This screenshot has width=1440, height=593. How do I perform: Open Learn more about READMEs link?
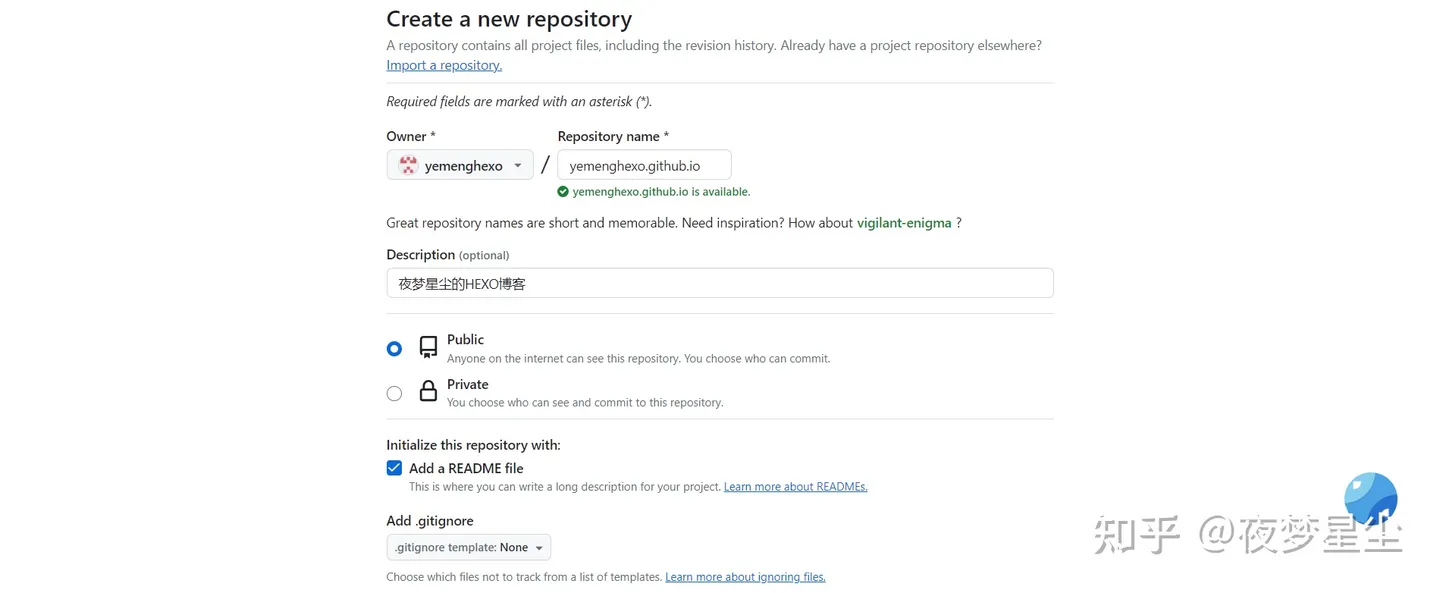(795, 487)
